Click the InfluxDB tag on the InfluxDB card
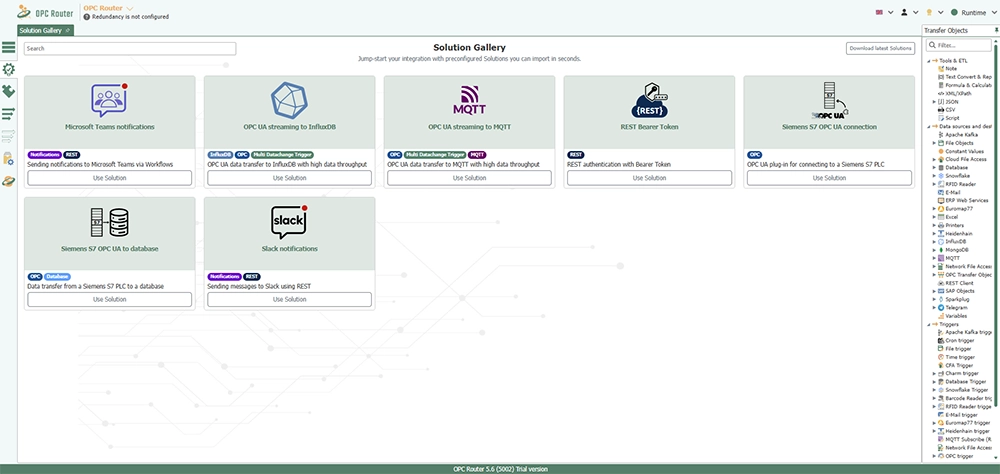 coord(220,155)
